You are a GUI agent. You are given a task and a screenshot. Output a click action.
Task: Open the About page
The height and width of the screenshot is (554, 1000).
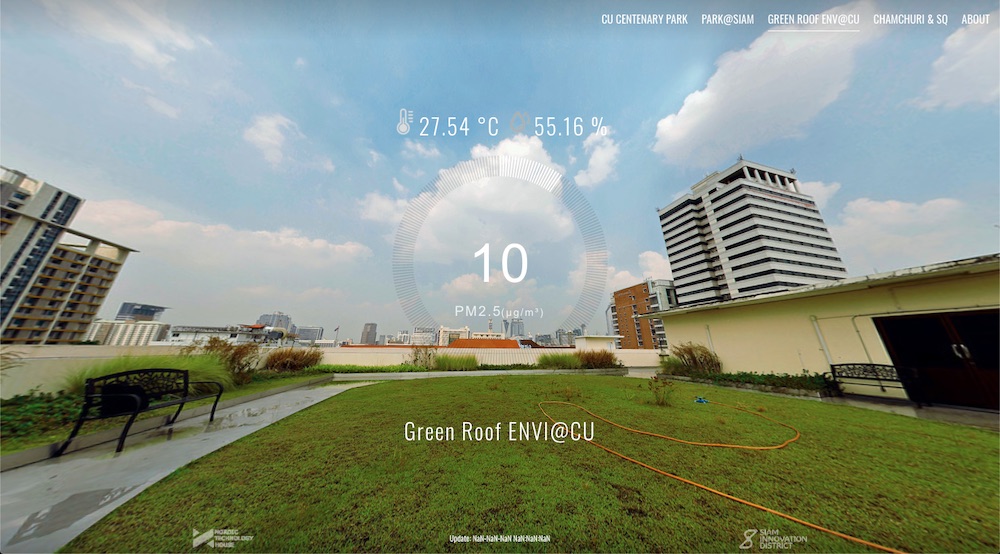[x=975, y=19]
